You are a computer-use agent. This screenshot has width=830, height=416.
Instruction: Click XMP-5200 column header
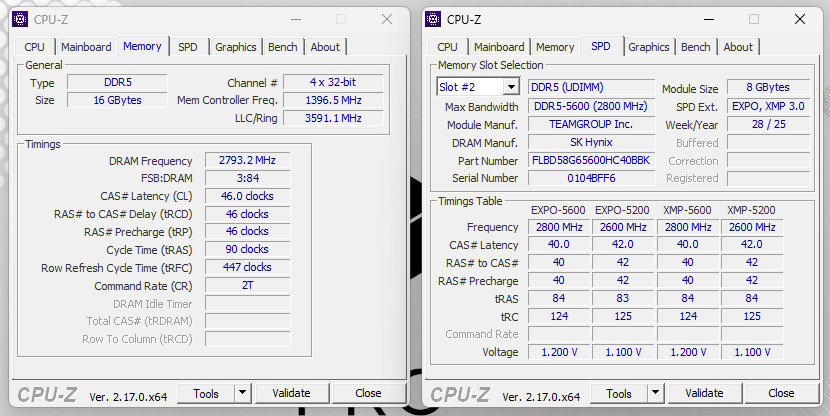(x=751, y=210)
